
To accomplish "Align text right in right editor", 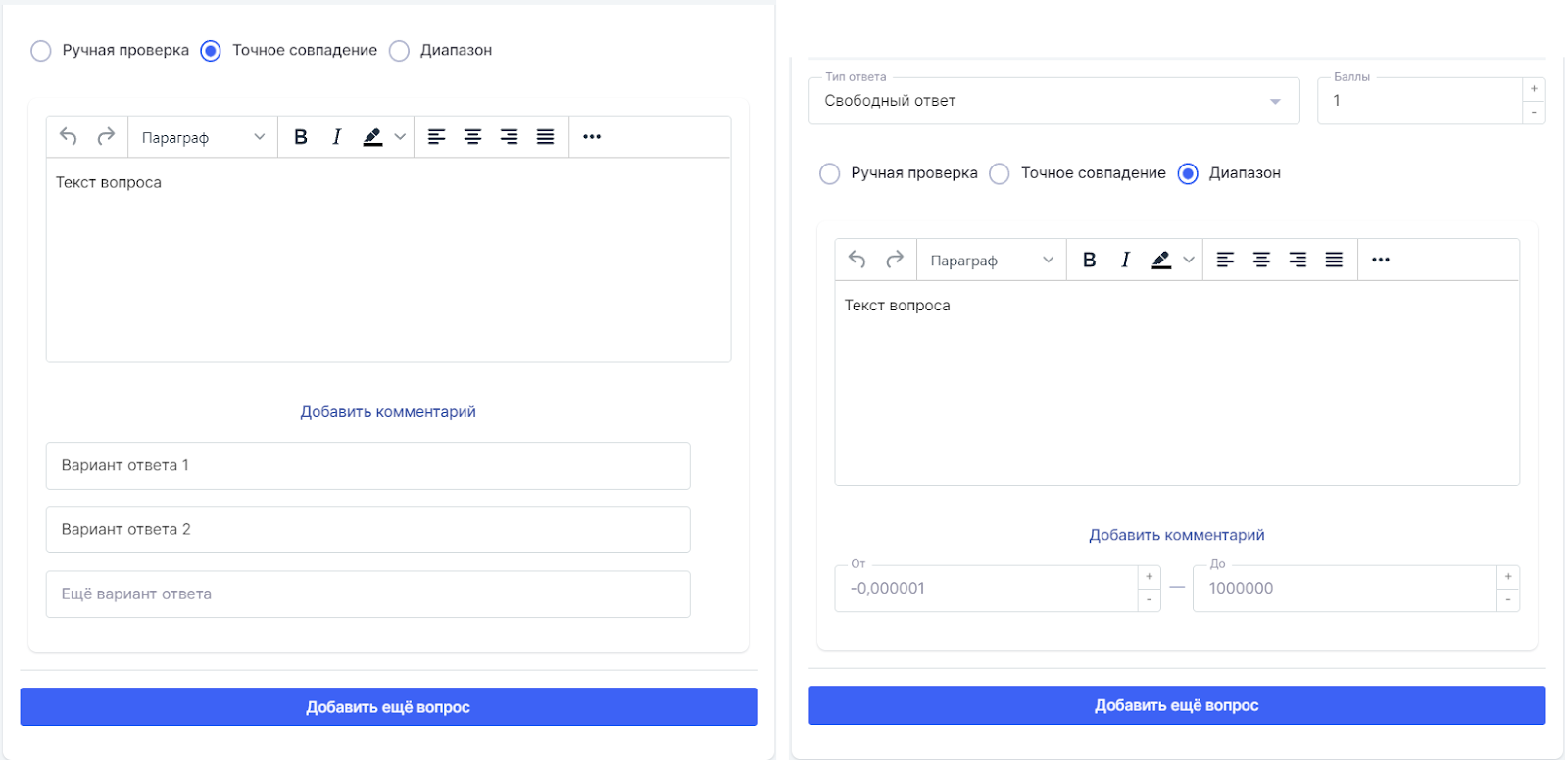I will click(1298, 260).
